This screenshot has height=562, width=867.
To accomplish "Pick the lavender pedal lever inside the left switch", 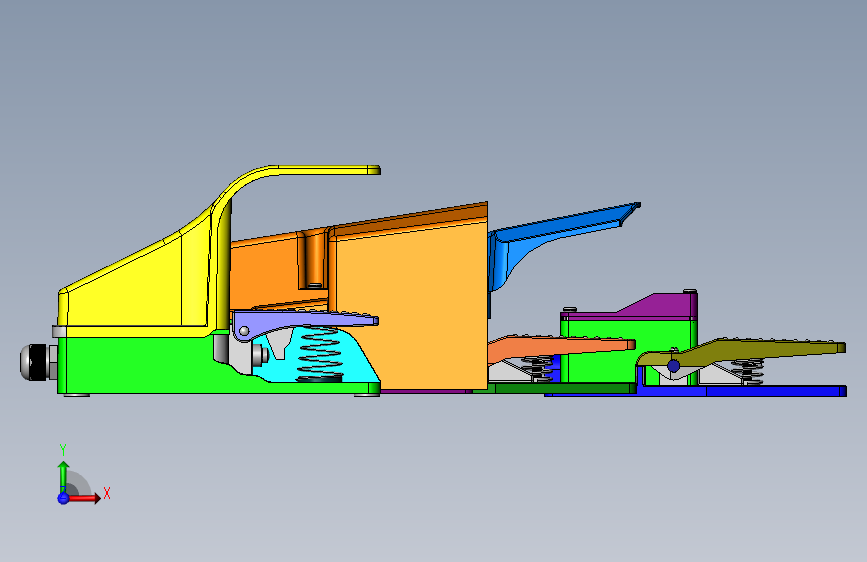I will [x=304, y=322].
